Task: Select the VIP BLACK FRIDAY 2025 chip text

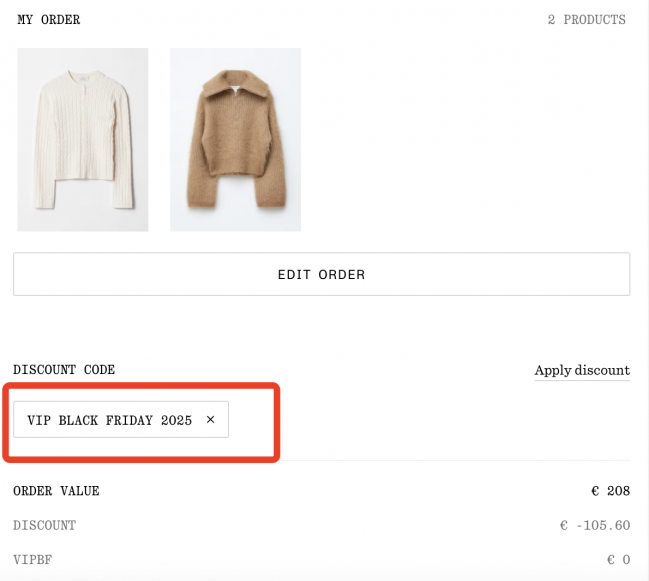Action: (109, 420)
